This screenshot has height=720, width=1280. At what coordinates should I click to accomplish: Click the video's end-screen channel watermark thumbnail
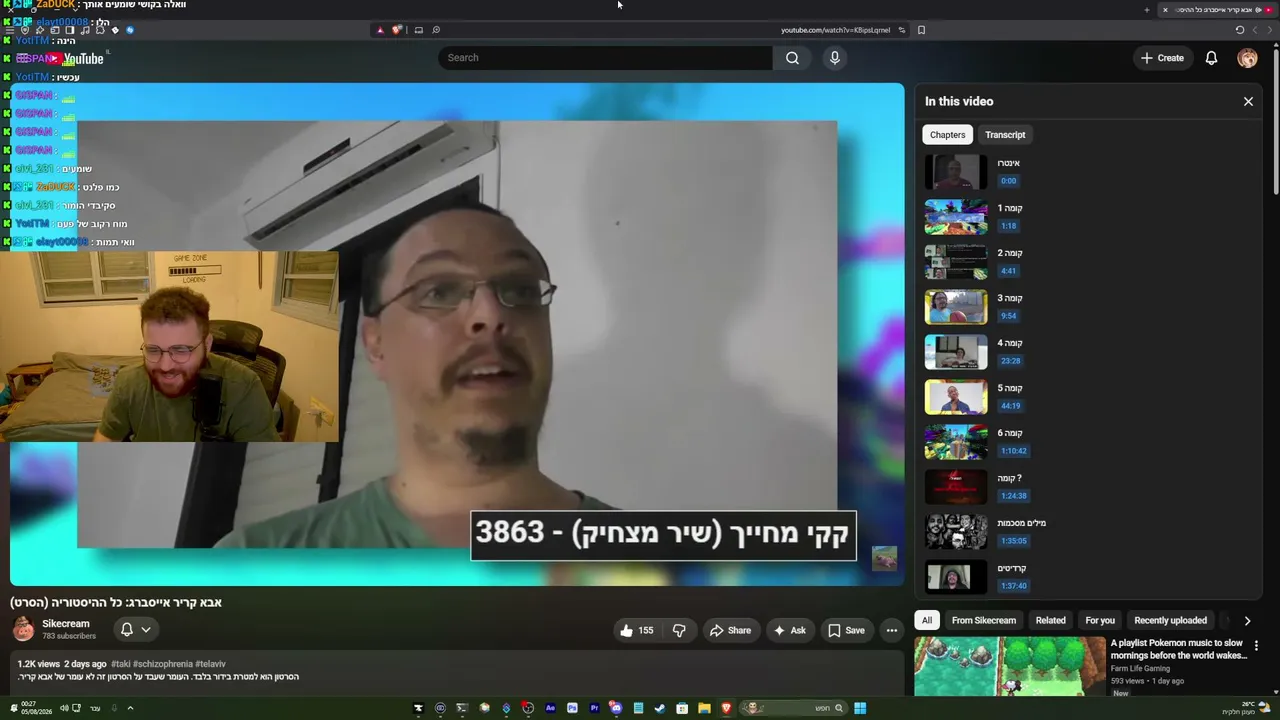[884, 558]
